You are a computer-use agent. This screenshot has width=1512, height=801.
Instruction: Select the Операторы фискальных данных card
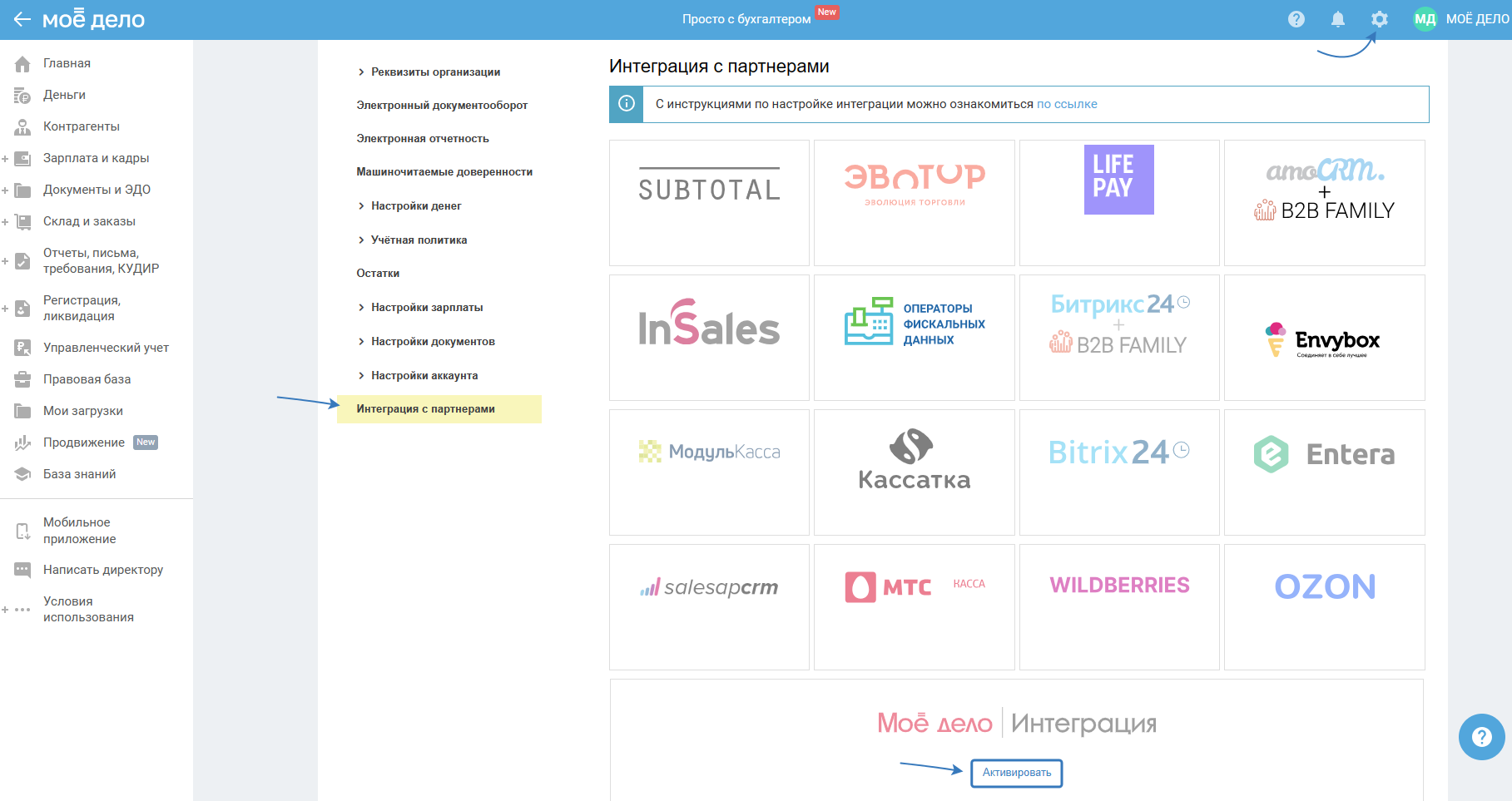click(915, 338)
